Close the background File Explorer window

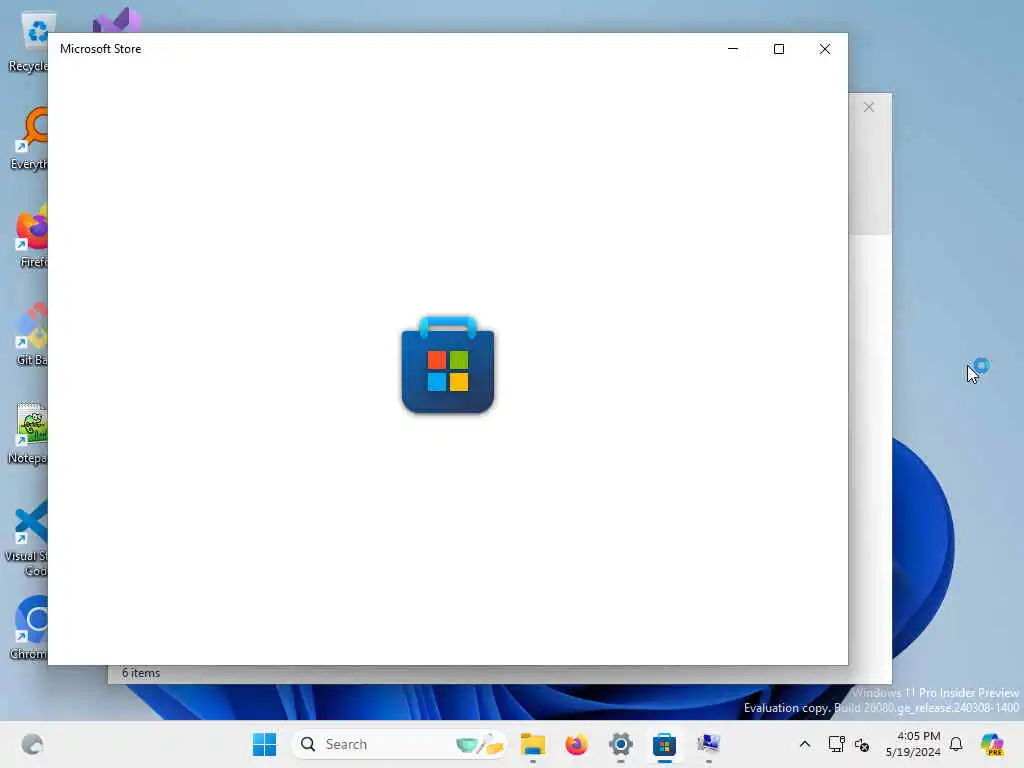869,107
